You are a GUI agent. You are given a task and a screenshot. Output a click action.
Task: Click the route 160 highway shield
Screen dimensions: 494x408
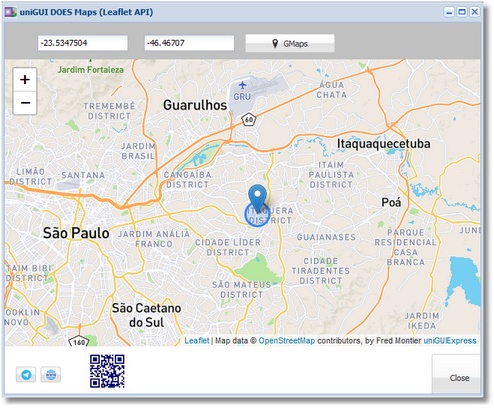point(79,342)
